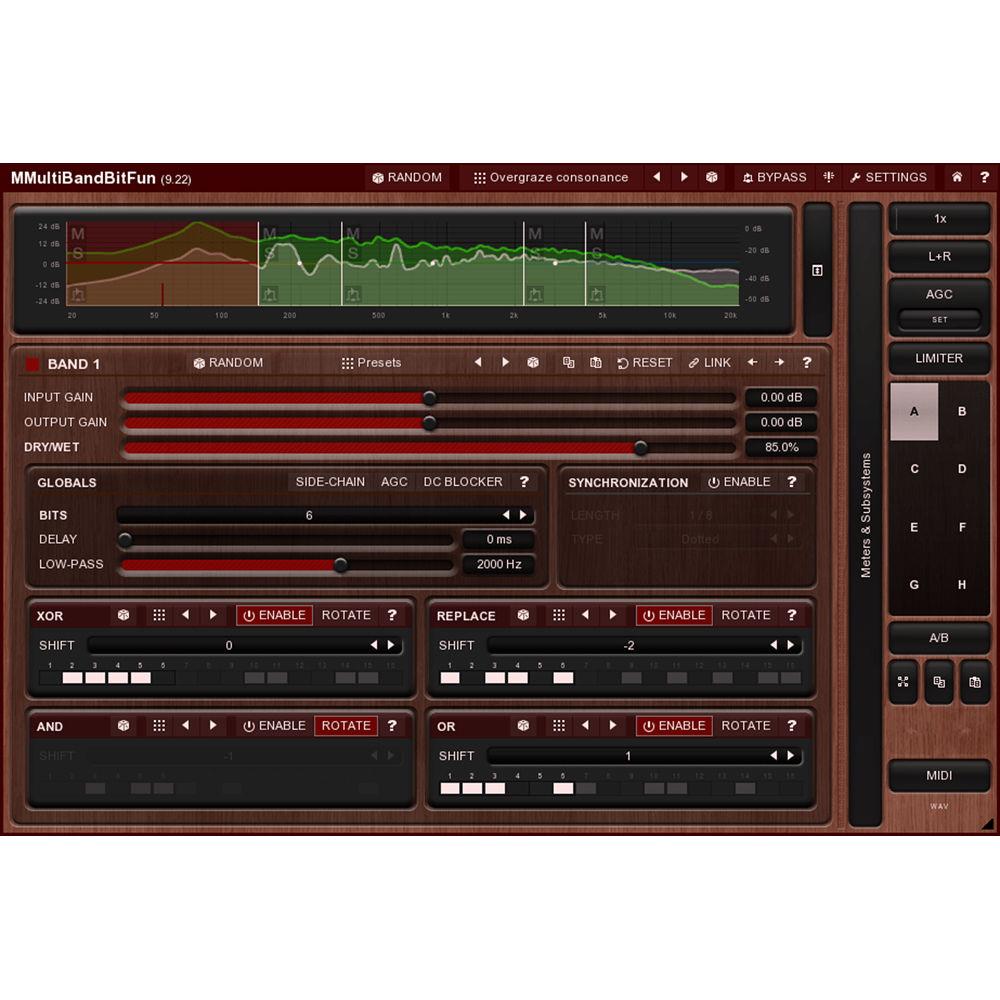Open the Presets list for Band 1

pos(370,363)
